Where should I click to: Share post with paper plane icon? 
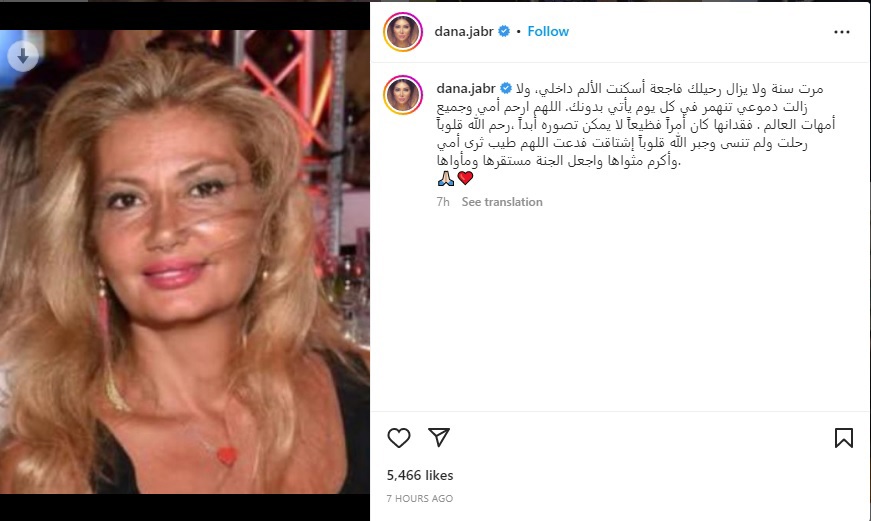tap(439, 437)
